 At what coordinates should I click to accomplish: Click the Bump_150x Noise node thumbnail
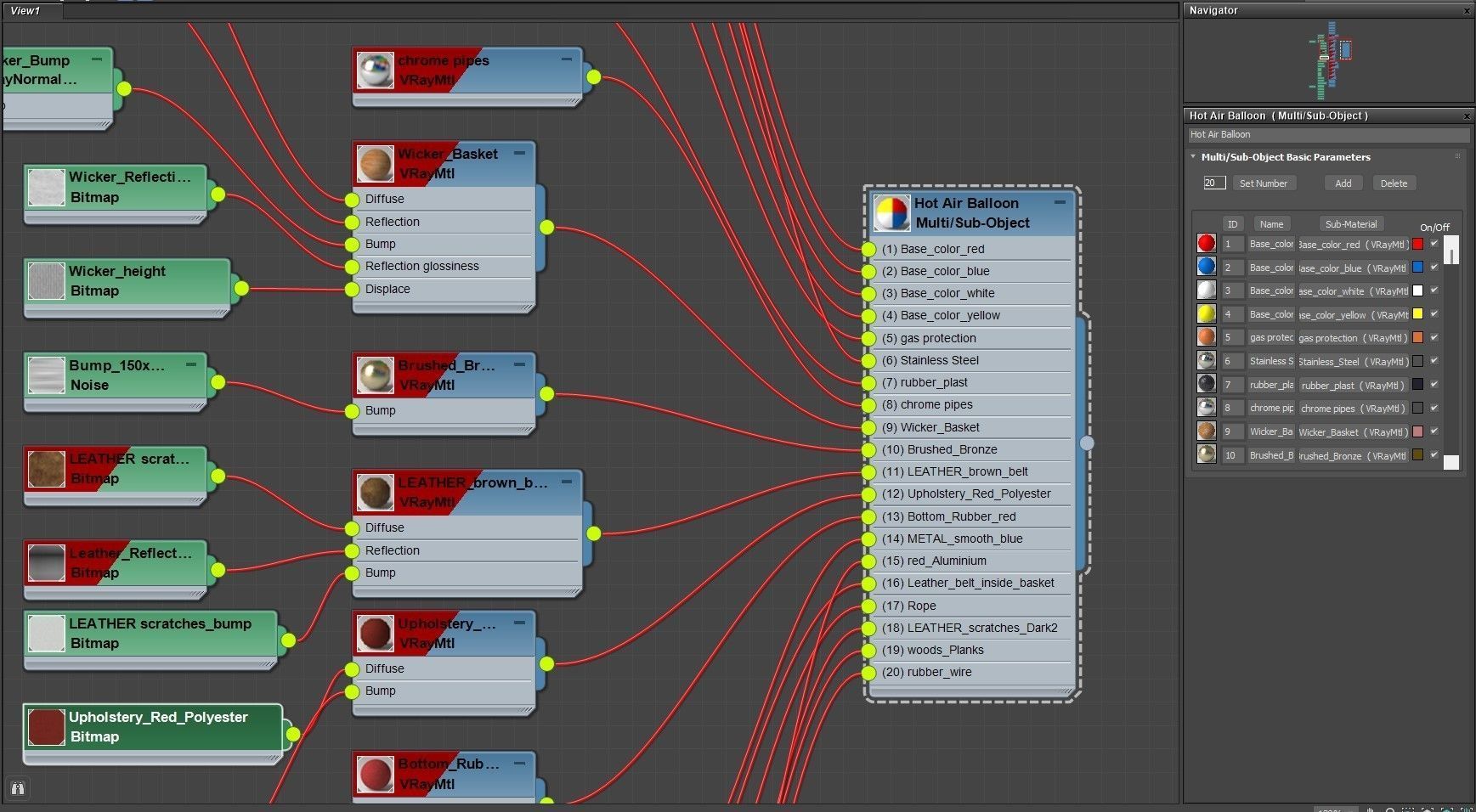click(46, 375)
